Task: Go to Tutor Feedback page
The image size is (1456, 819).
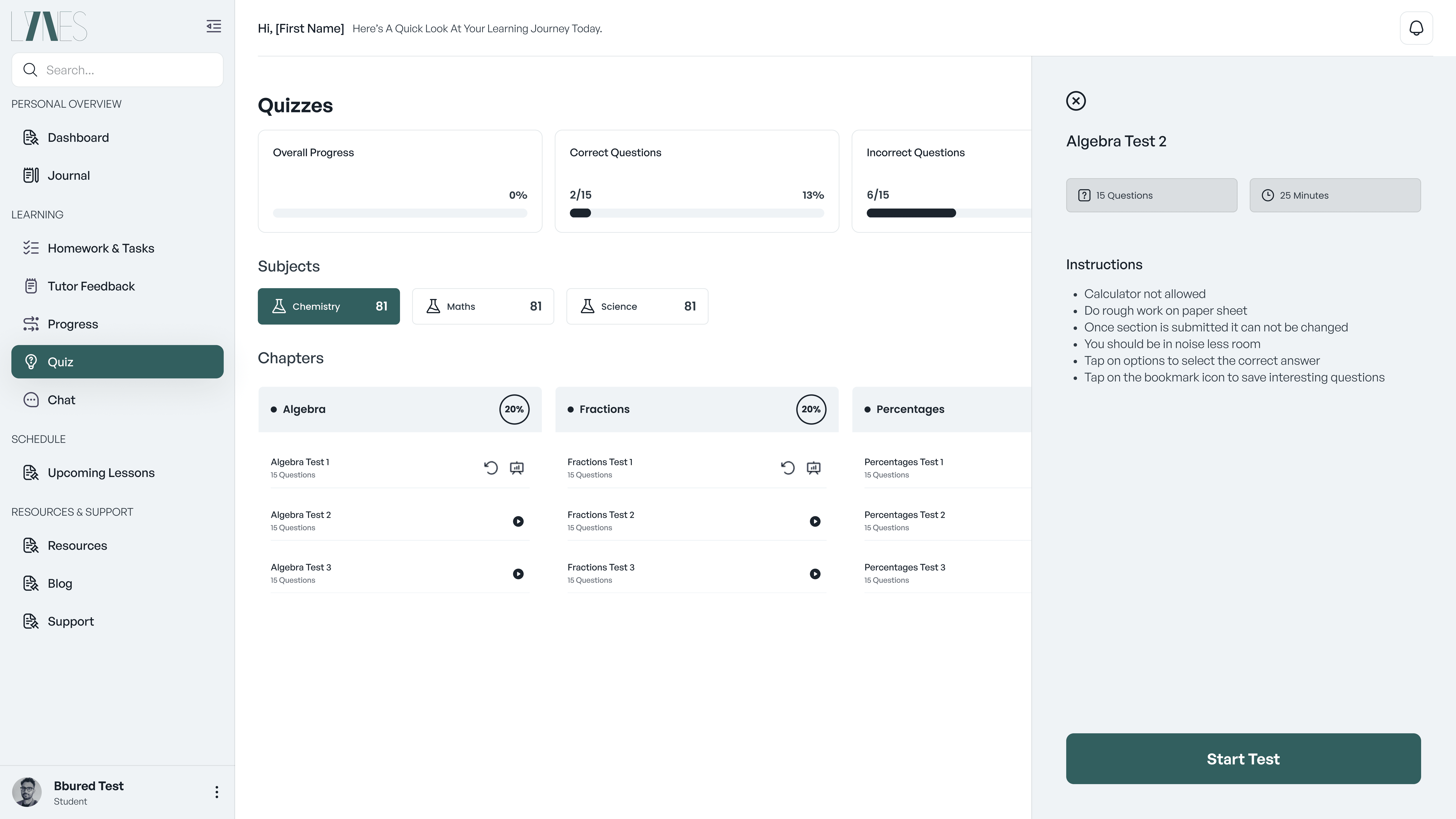Action: [x=91, y=286]
